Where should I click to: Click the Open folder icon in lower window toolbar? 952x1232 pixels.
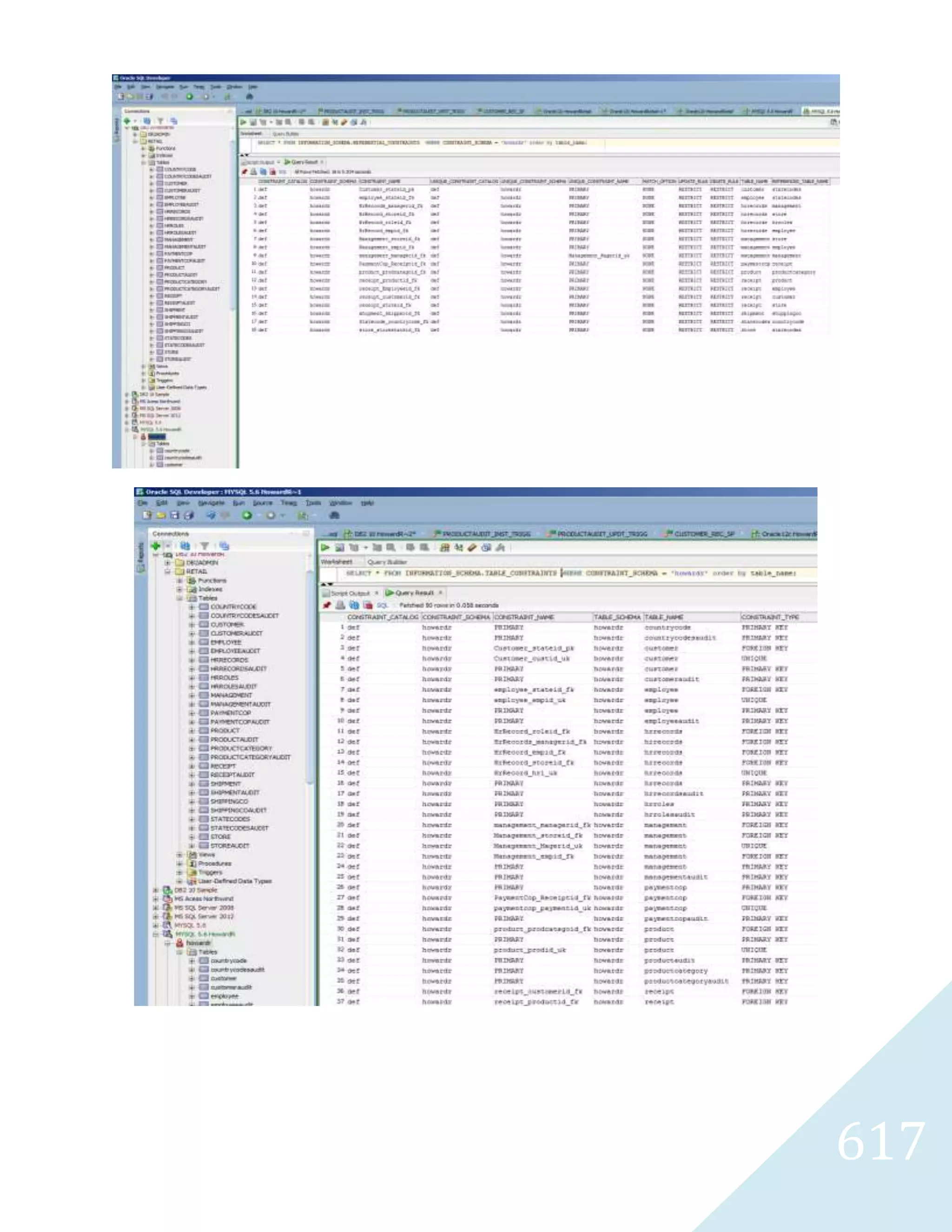coord(161,516)
